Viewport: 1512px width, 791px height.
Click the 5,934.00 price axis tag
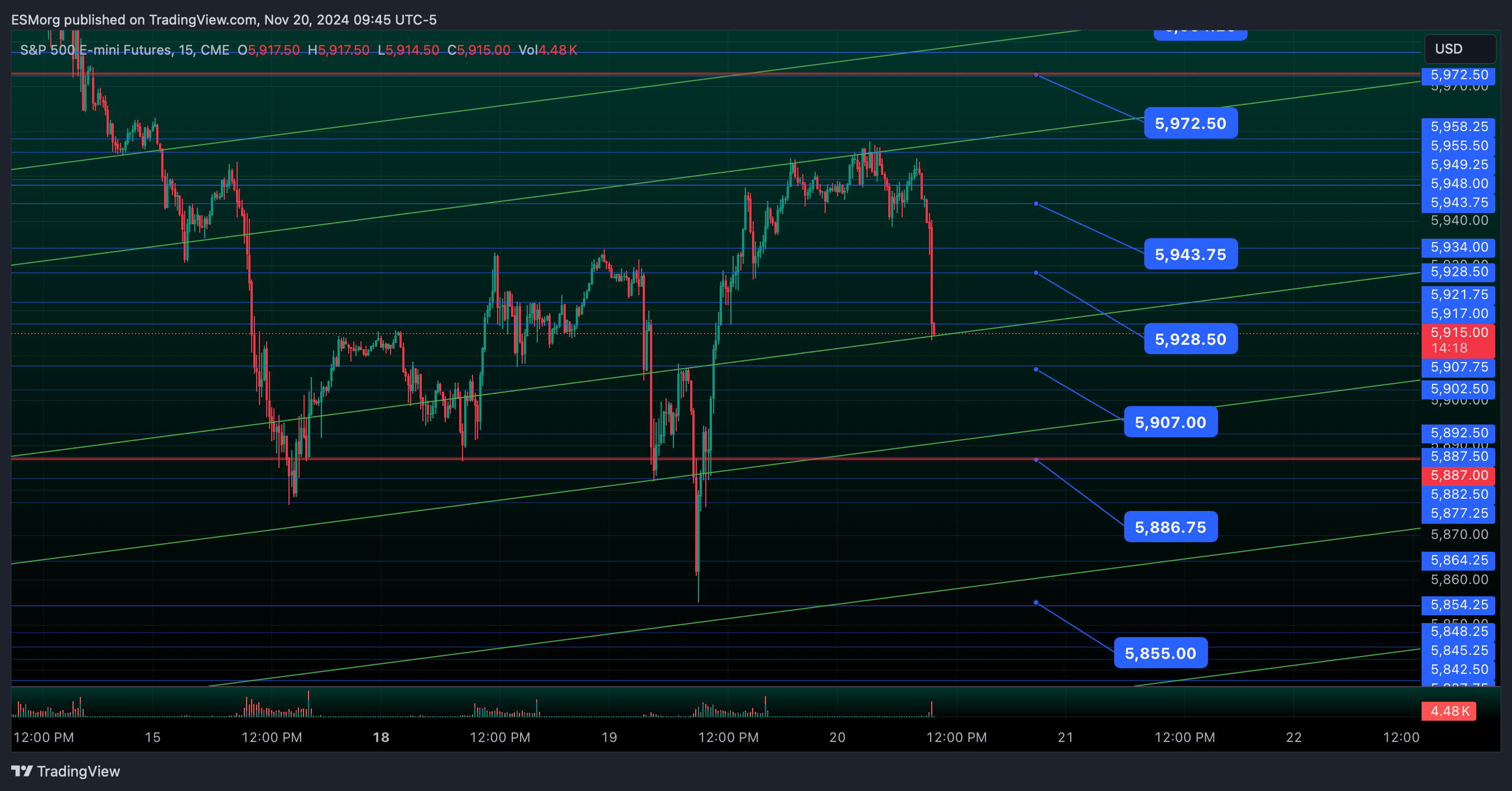[x=1458, y=247]
